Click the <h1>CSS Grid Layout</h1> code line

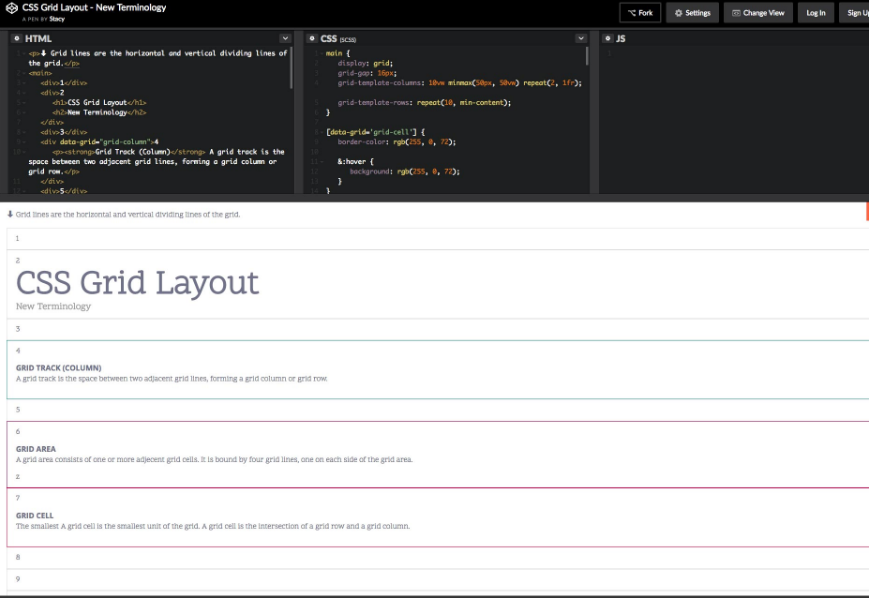[99, 102]
